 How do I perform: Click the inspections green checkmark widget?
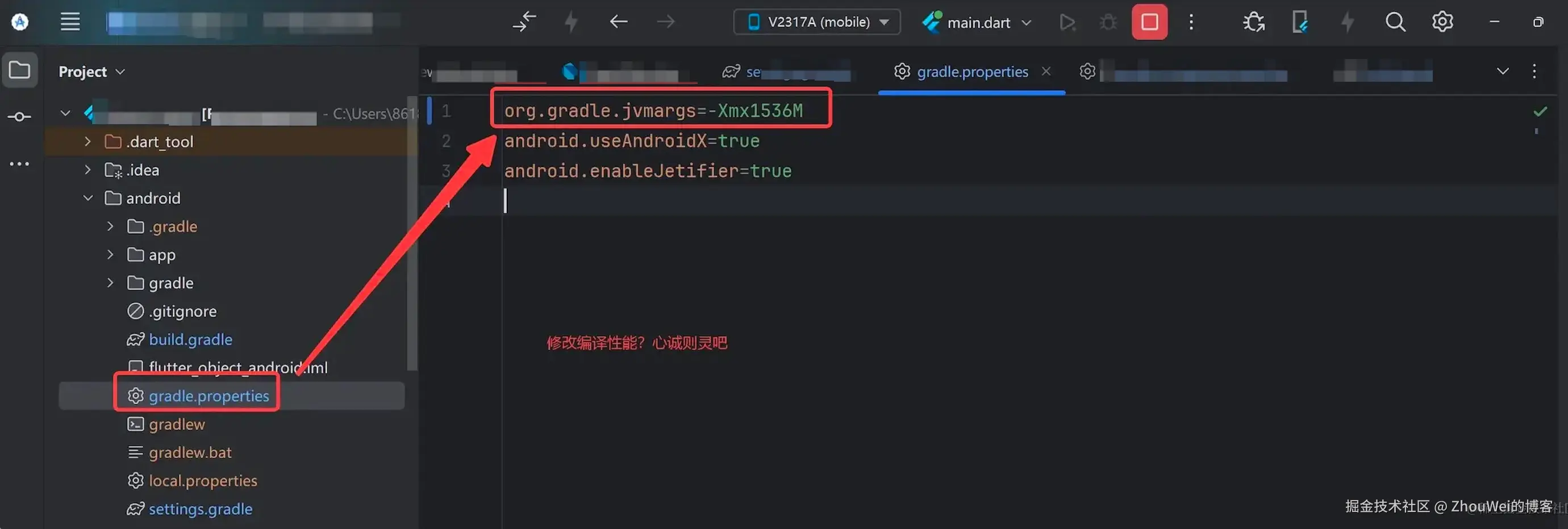1540,111
